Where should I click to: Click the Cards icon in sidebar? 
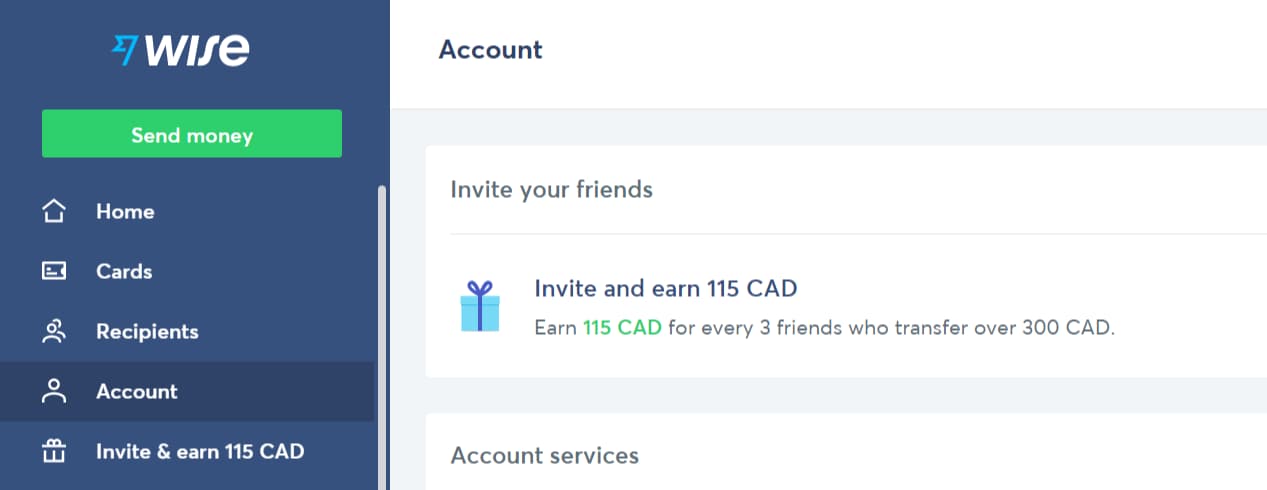coord(54,271)
